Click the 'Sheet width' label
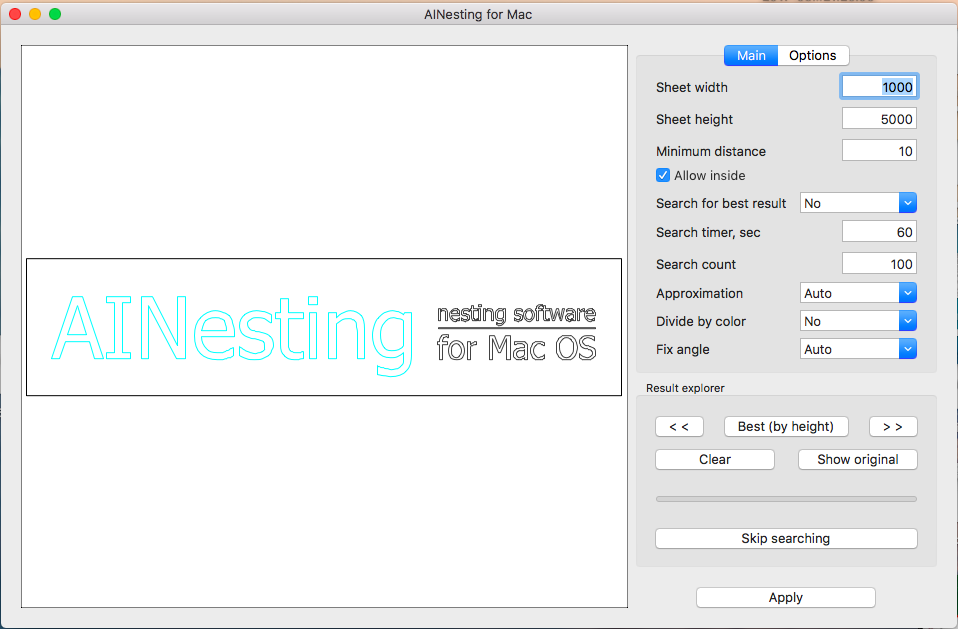The width and height of the screenshot is (958, 629). [692, 87]
